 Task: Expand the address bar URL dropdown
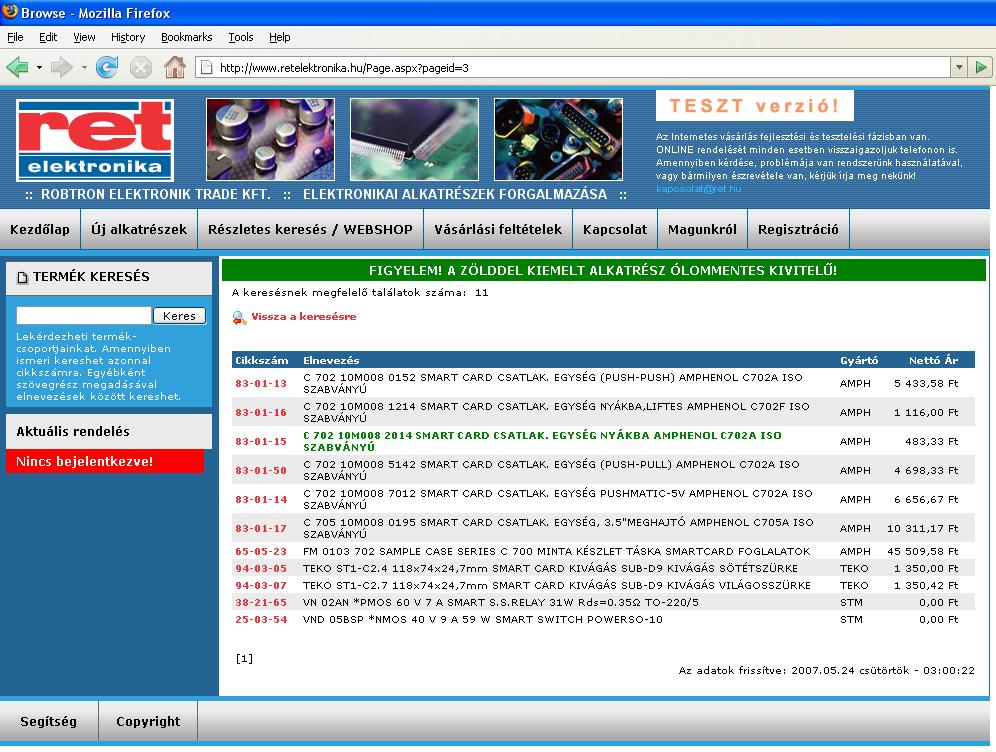pos(959,67)
